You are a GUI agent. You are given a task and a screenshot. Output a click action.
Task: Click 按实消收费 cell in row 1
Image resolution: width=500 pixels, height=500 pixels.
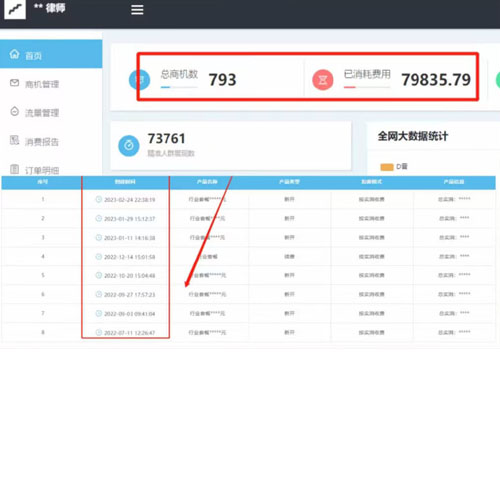point(372,199)
